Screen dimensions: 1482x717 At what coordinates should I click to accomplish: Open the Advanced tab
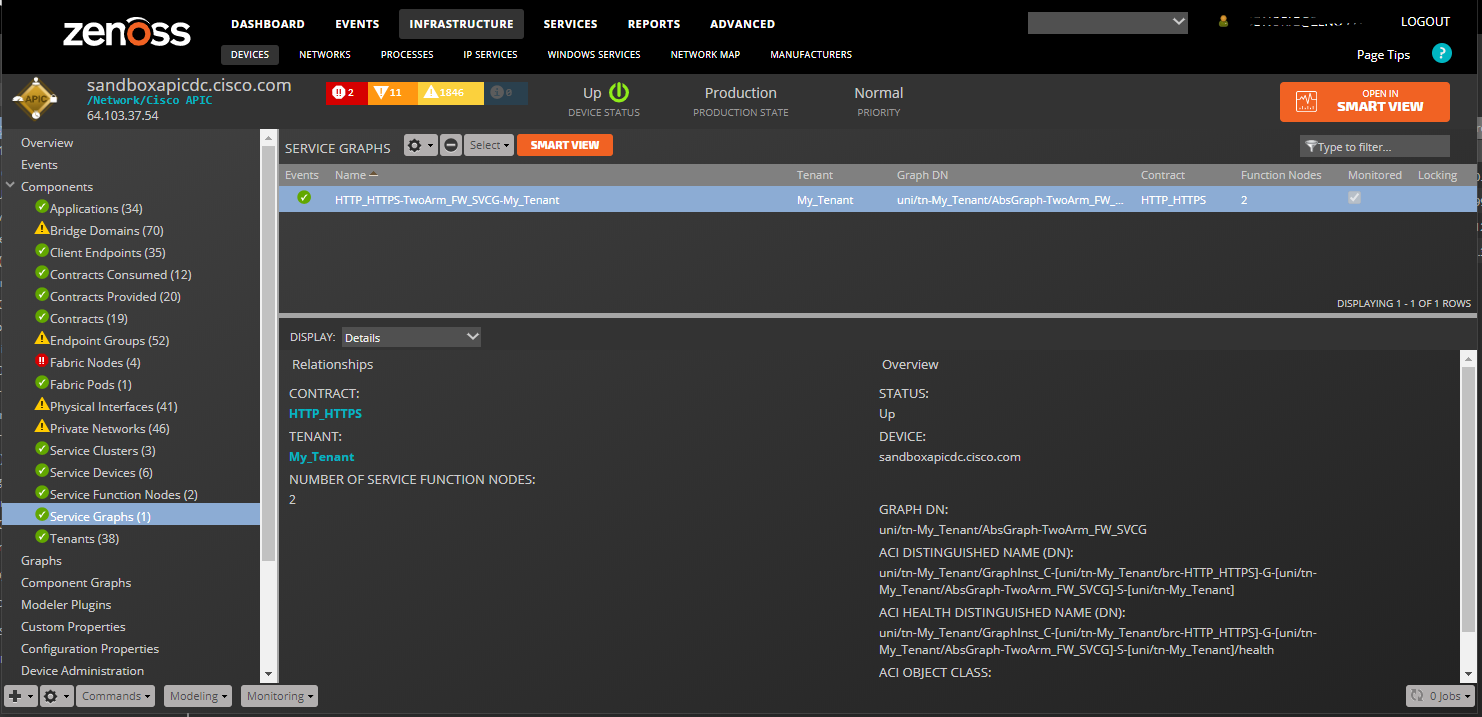742,24
